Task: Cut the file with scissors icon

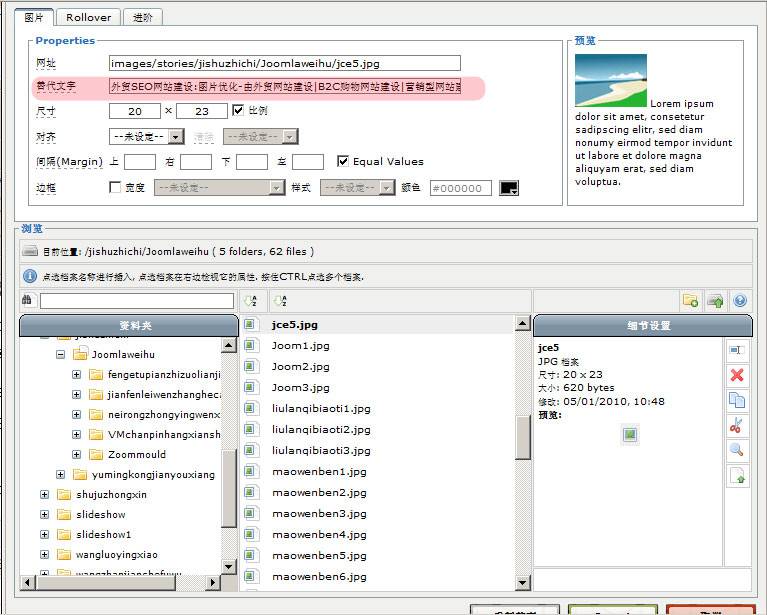Action: (x=737, y=425)
